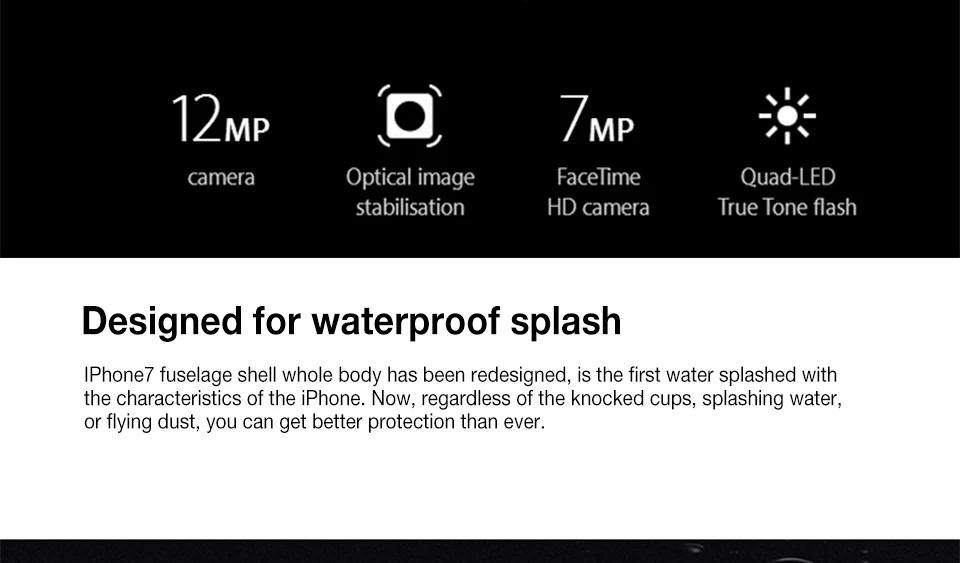Click the Quad-LED flash sun icon
960x563 pixels.
pyautogui.click(x=787, y=116)
